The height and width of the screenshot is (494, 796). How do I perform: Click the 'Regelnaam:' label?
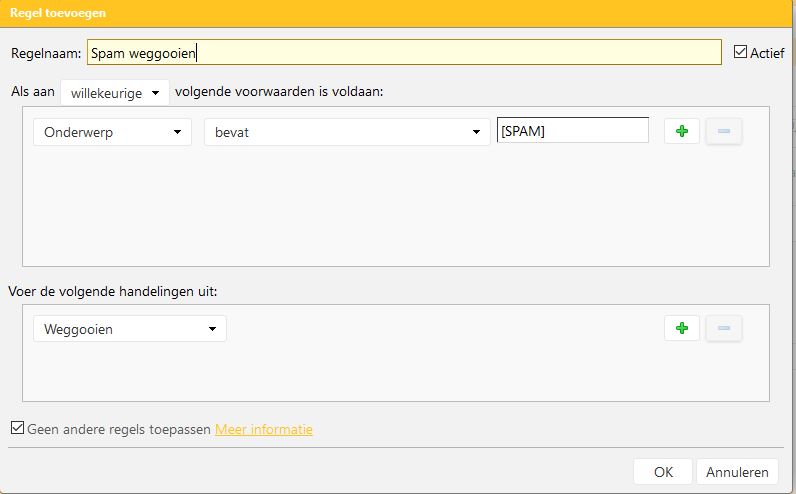45,53
